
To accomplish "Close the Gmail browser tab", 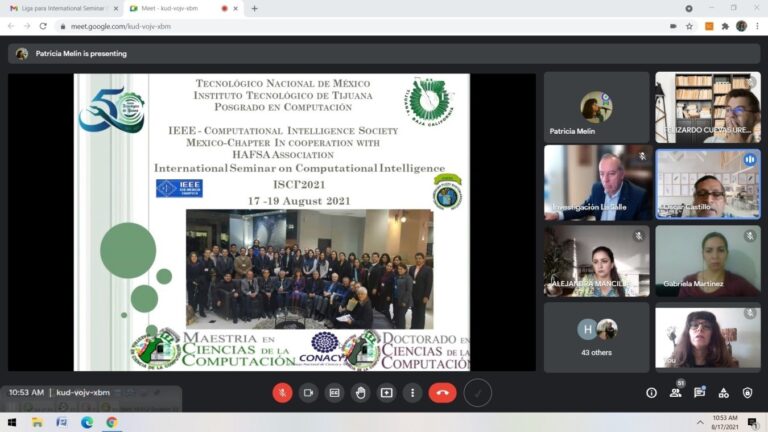I will 116,9.
